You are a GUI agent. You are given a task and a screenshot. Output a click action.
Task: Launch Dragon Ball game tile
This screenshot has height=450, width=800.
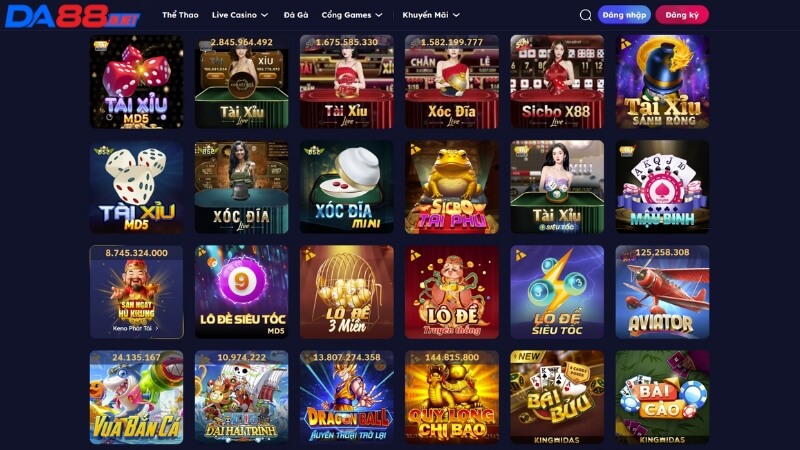point(346,397)
